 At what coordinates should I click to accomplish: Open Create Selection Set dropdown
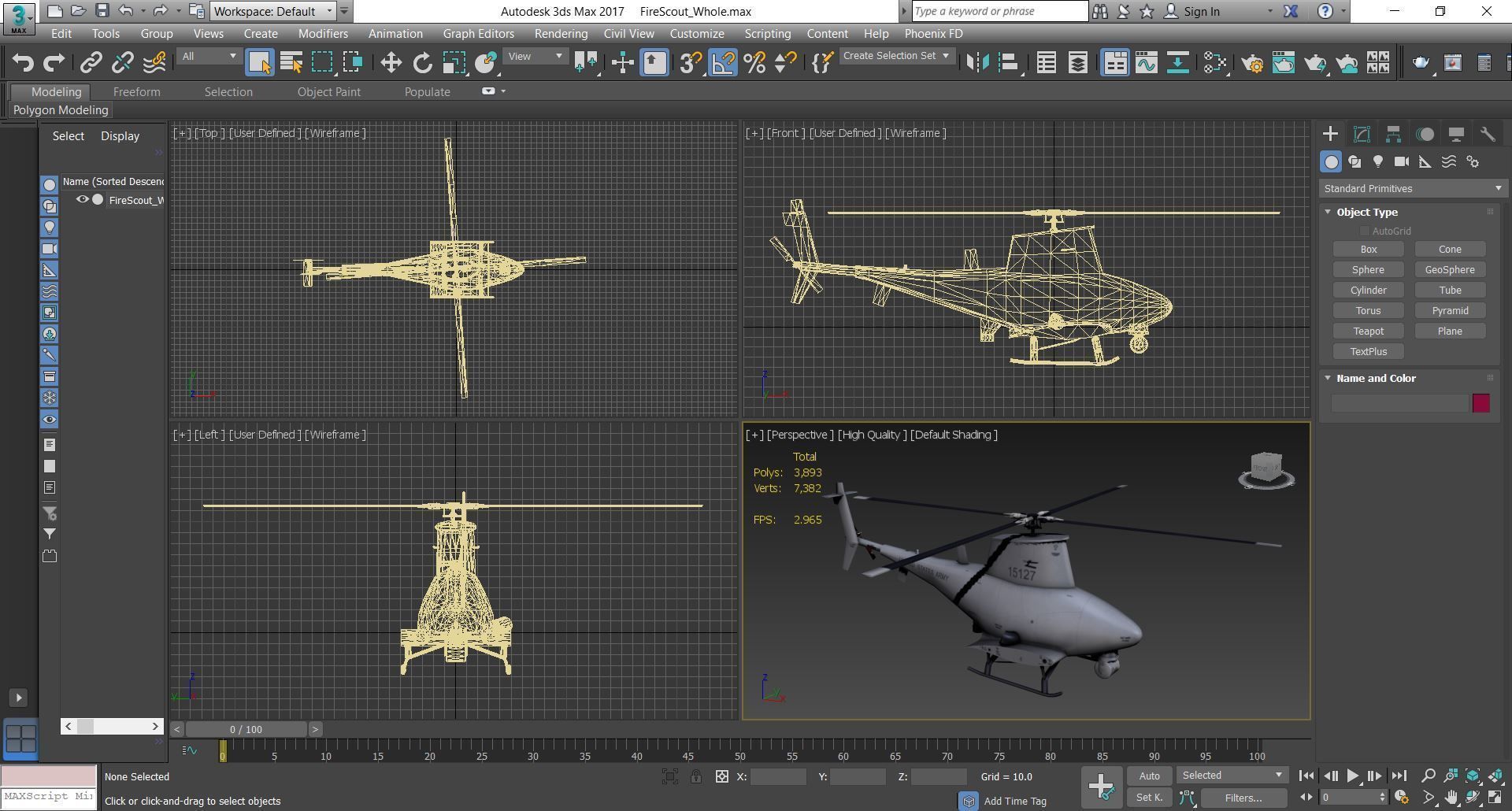896,56
